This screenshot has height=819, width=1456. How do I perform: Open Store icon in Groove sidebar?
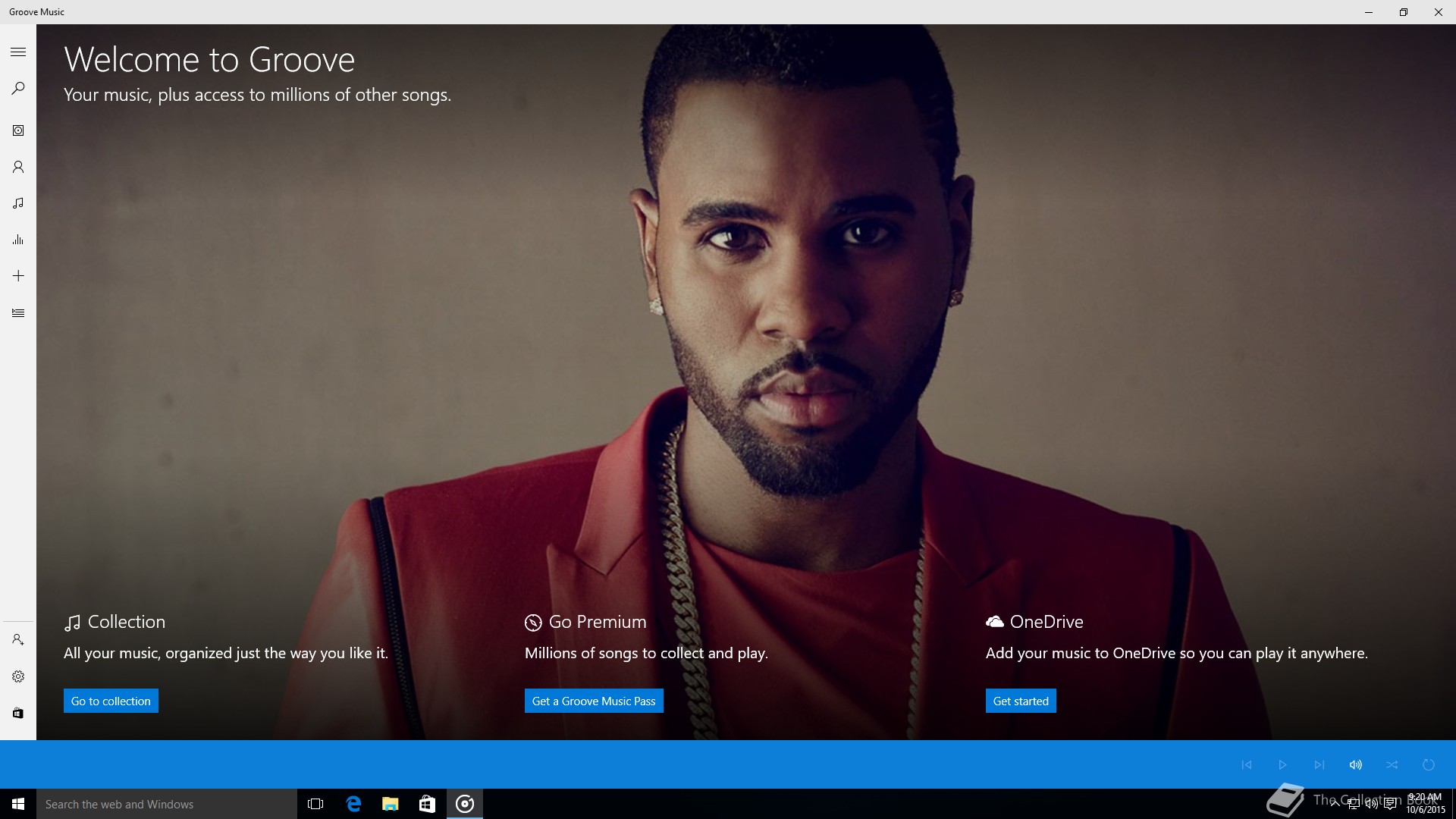pyautogui.click(x=18, y=713)
